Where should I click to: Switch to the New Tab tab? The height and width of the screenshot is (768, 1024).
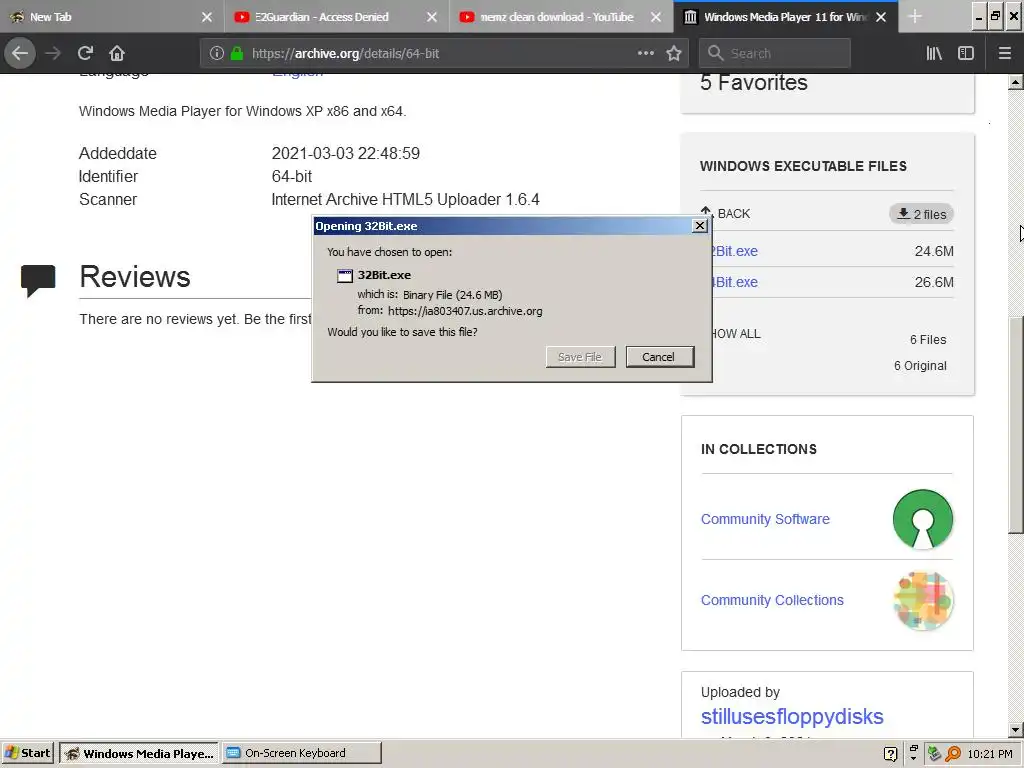click(x=112, y=17)
